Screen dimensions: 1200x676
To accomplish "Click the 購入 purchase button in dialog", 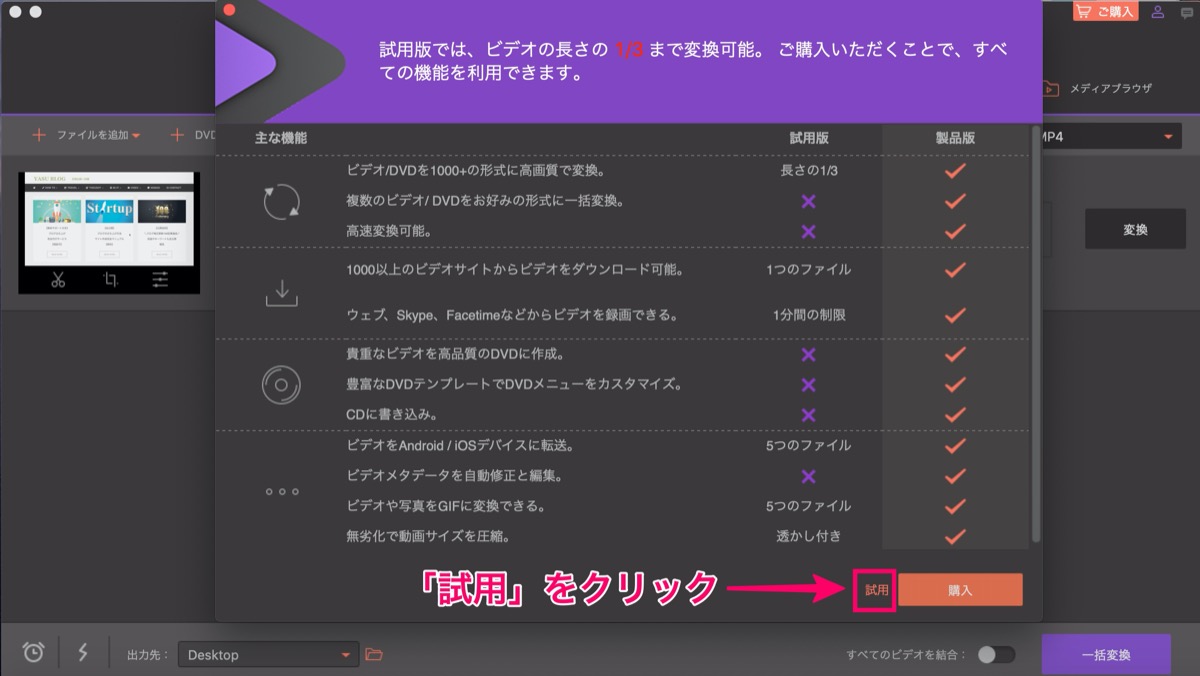I will (960, 590).
